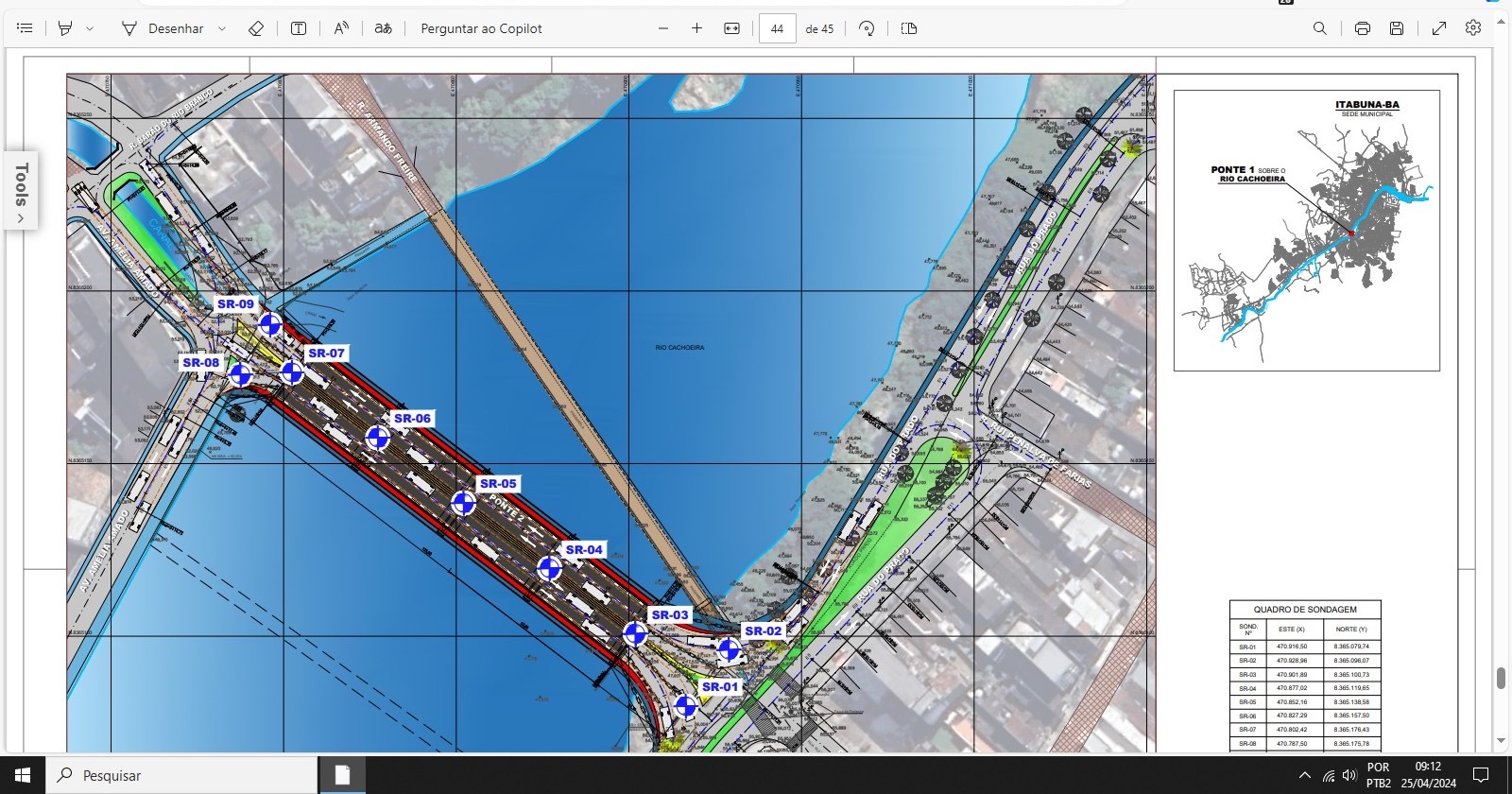This screenshot has height=794, width=1512.
Task: Select the add text box tool
Action: (x=299, y=28)
